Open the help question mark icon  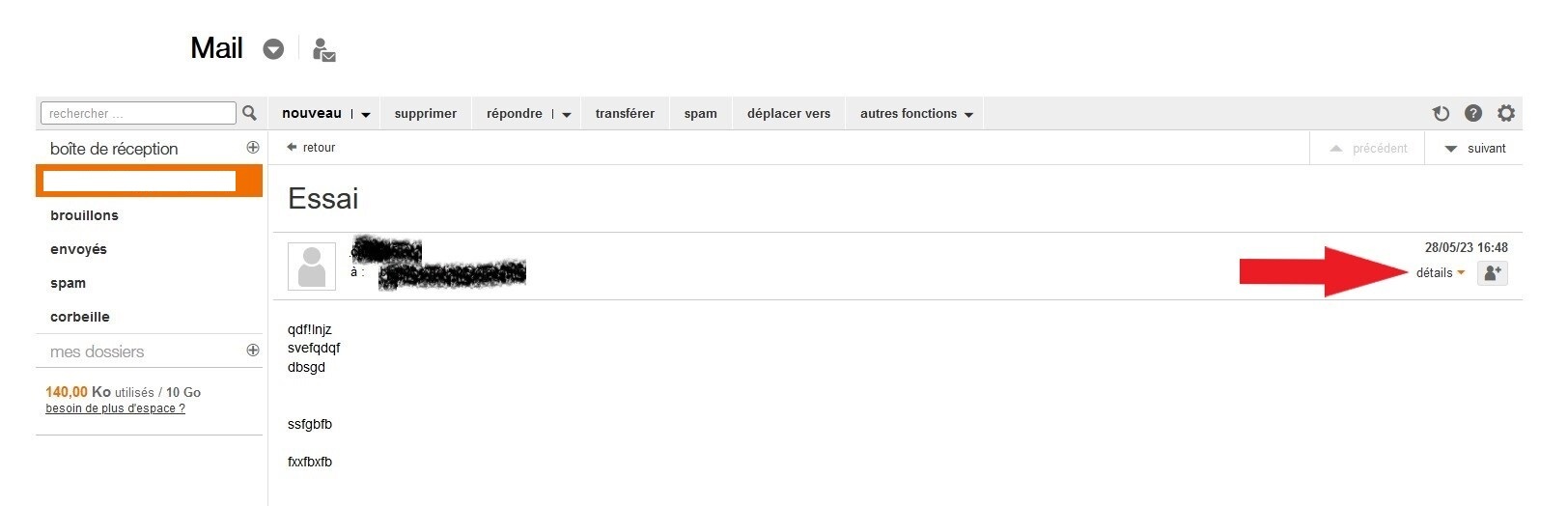(x=1472, y=113)
